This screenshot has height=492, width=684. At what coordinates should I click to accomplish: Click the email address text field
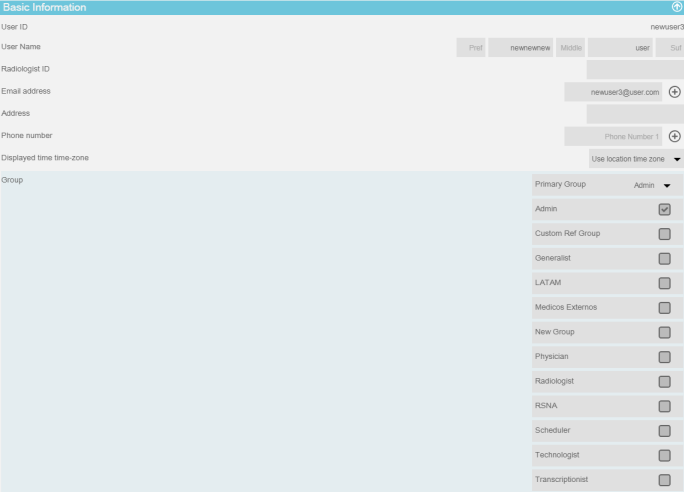pos(613,92)
